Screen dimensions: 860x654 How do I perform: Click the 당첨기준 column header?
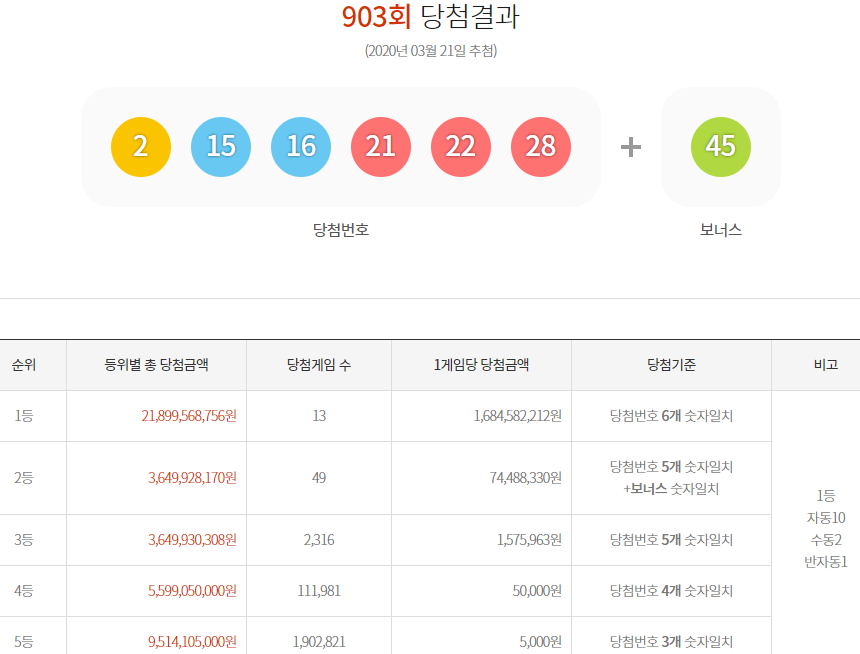671,365
